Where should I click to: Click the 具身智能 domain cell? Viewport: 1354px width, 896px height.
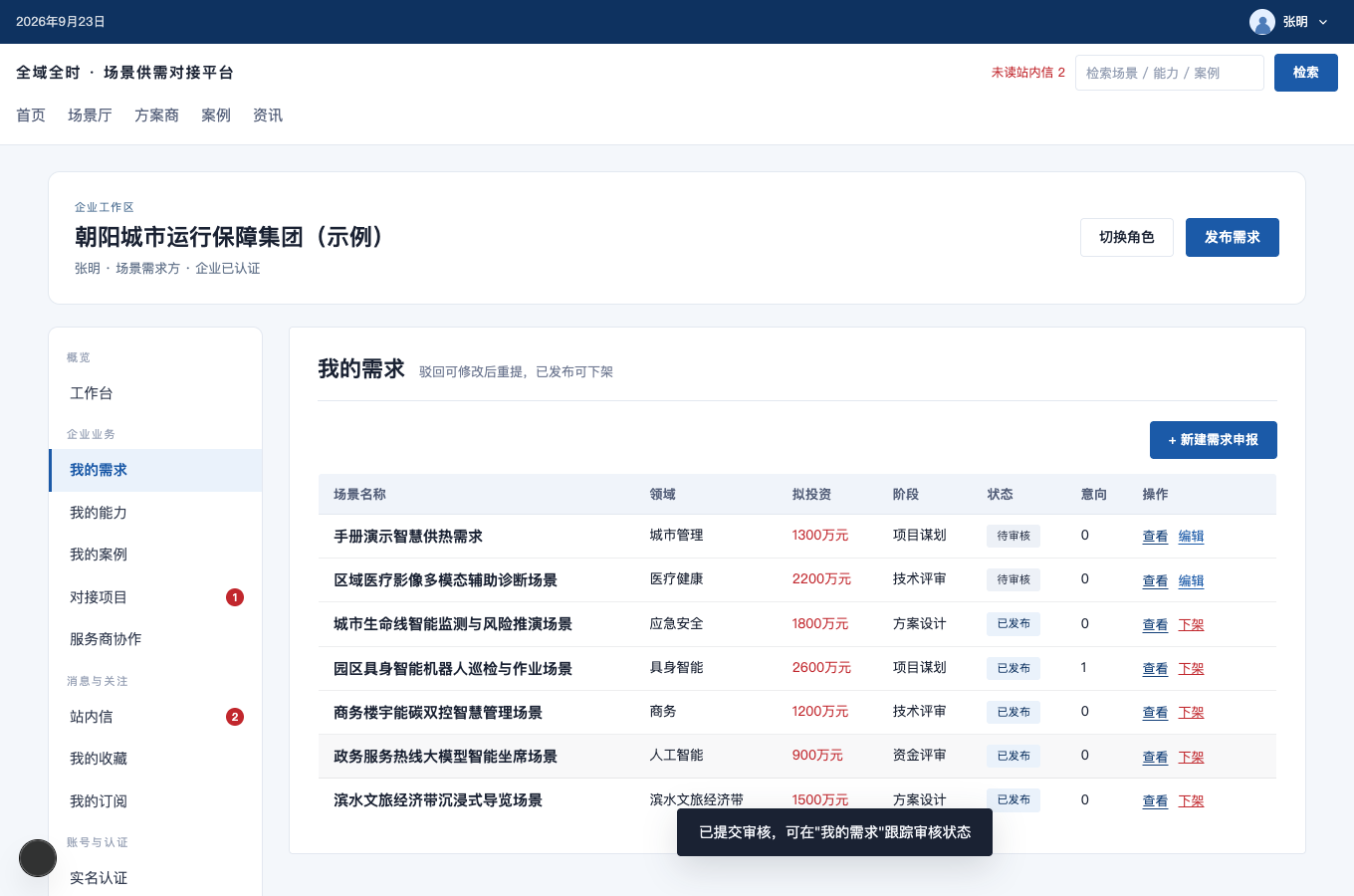[x=676, y=668]
